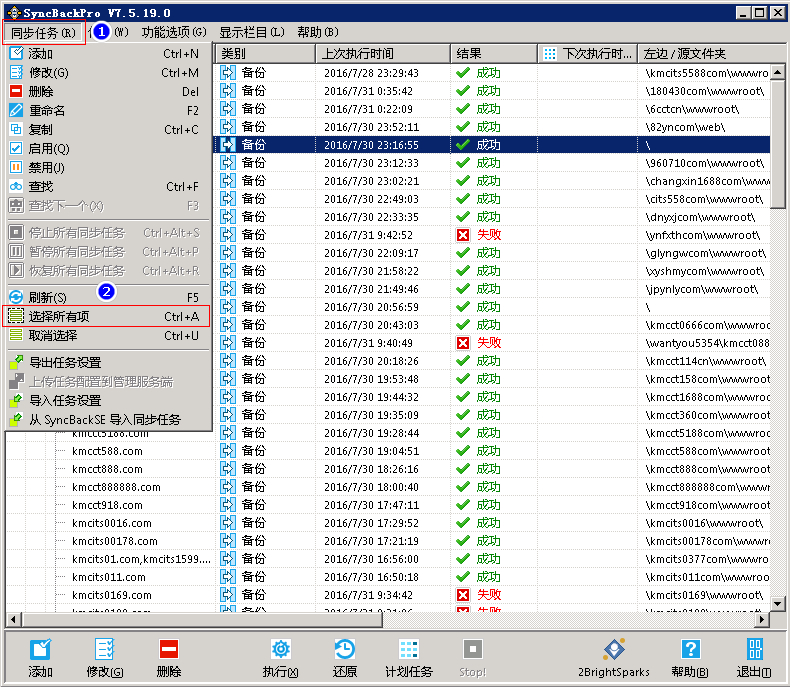Open the 帮助(B) menu in menu bar

point(318,32)
